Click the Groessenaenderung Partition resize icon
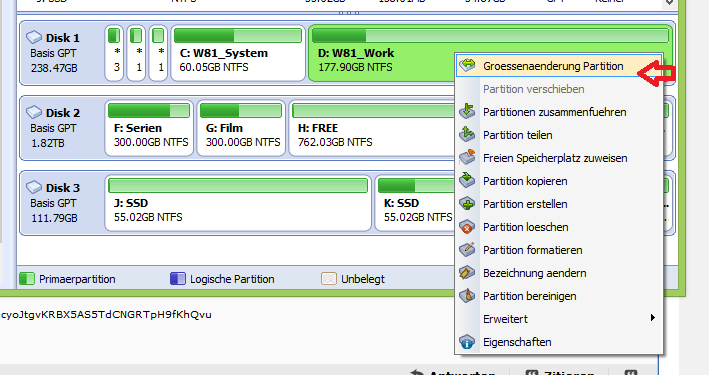This screenshot has width=709, height=375. point(467,66)
